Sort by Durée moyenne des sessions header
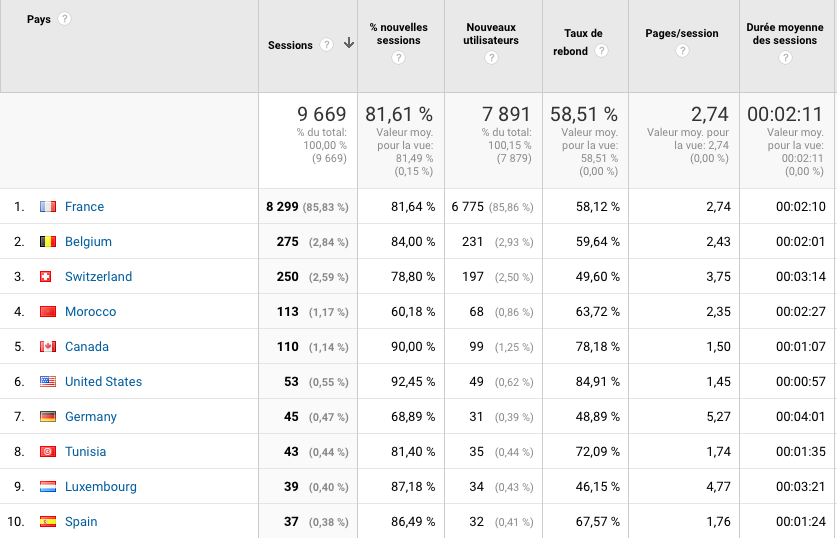The image size is (837, 538). click(x=785, y=34)
